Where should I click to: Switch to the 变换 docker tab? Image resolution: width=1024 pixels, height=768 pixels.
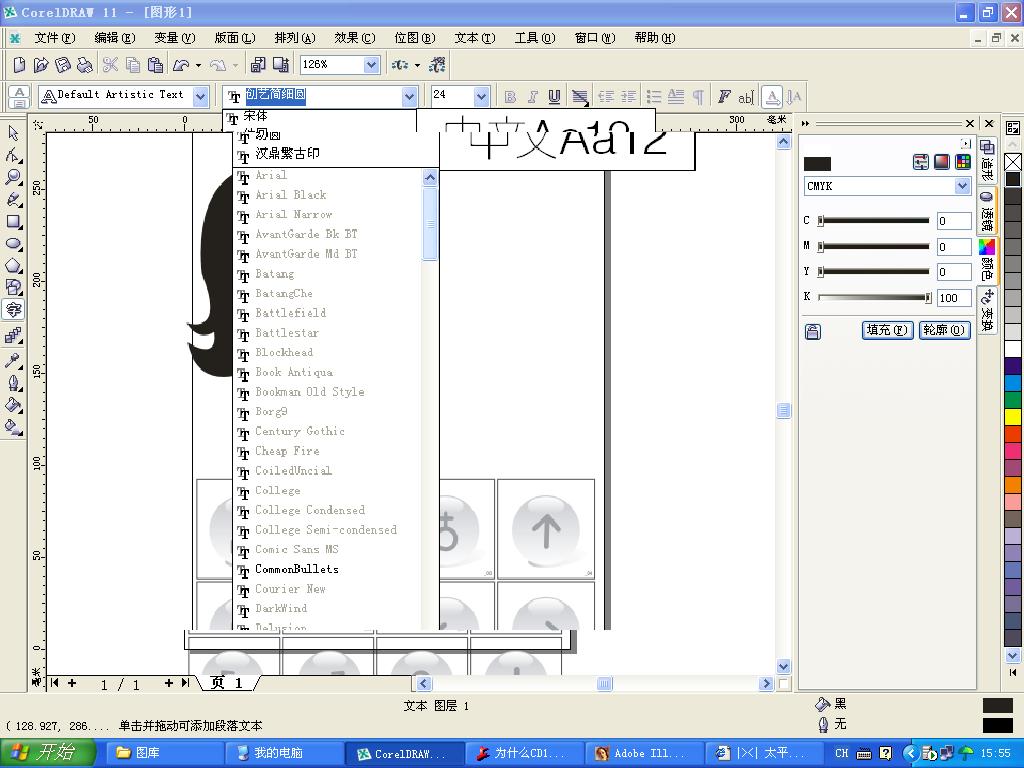tap(987, 310)
